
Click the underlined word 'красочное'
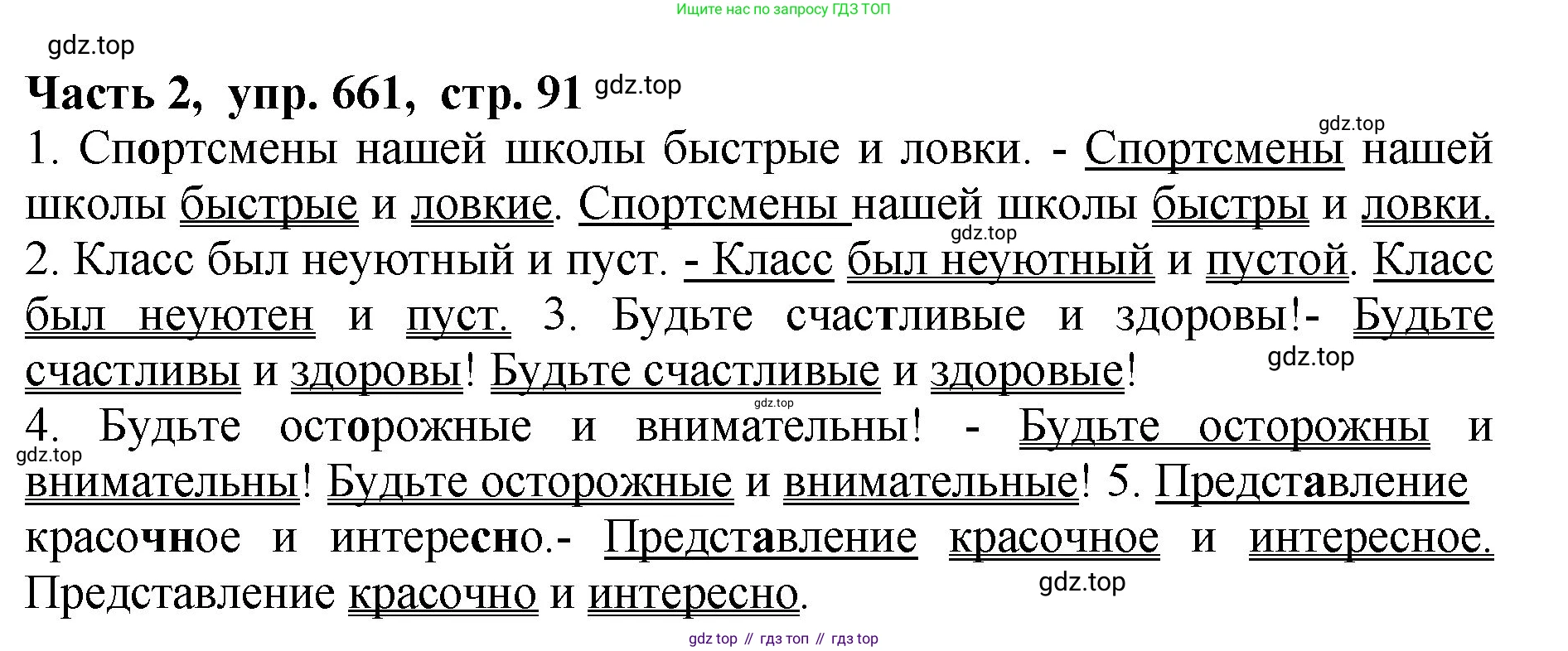coord(1054,538)
